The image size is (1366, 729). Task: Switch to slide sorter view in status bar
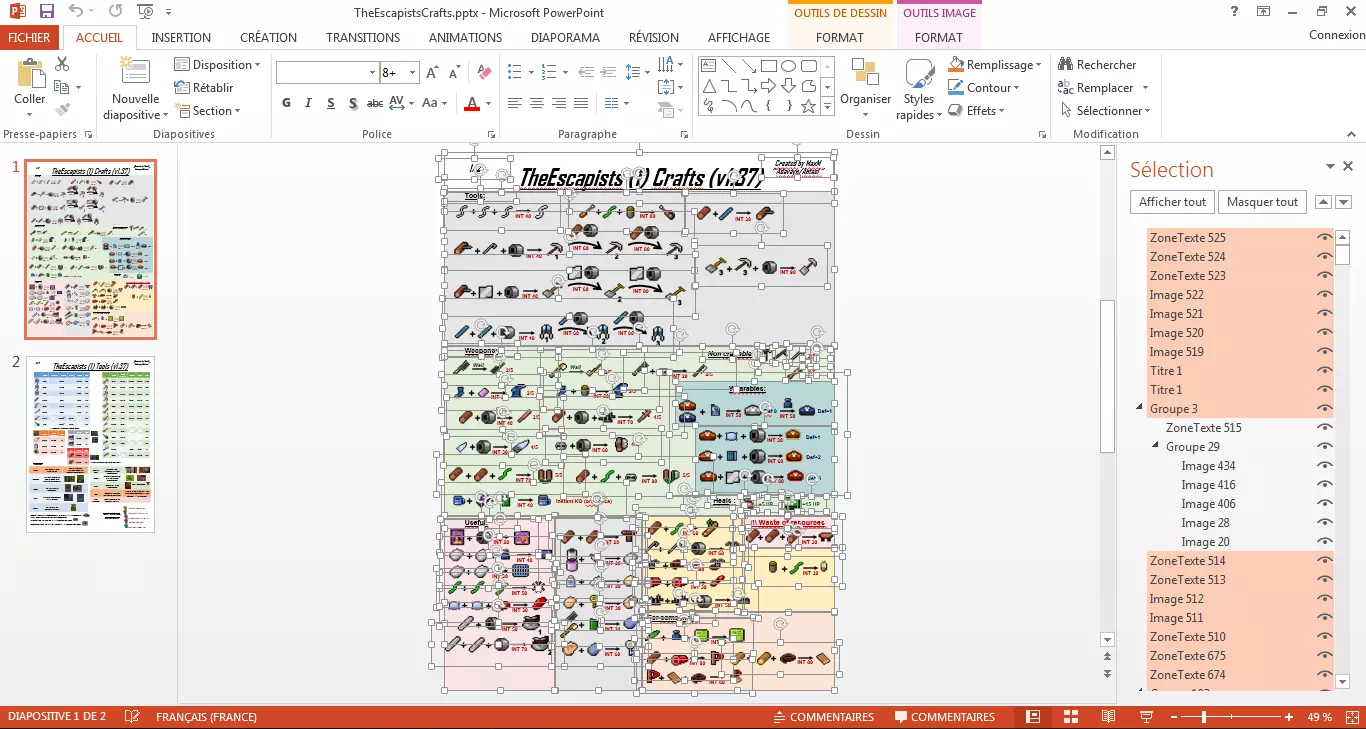[1071, 717]
